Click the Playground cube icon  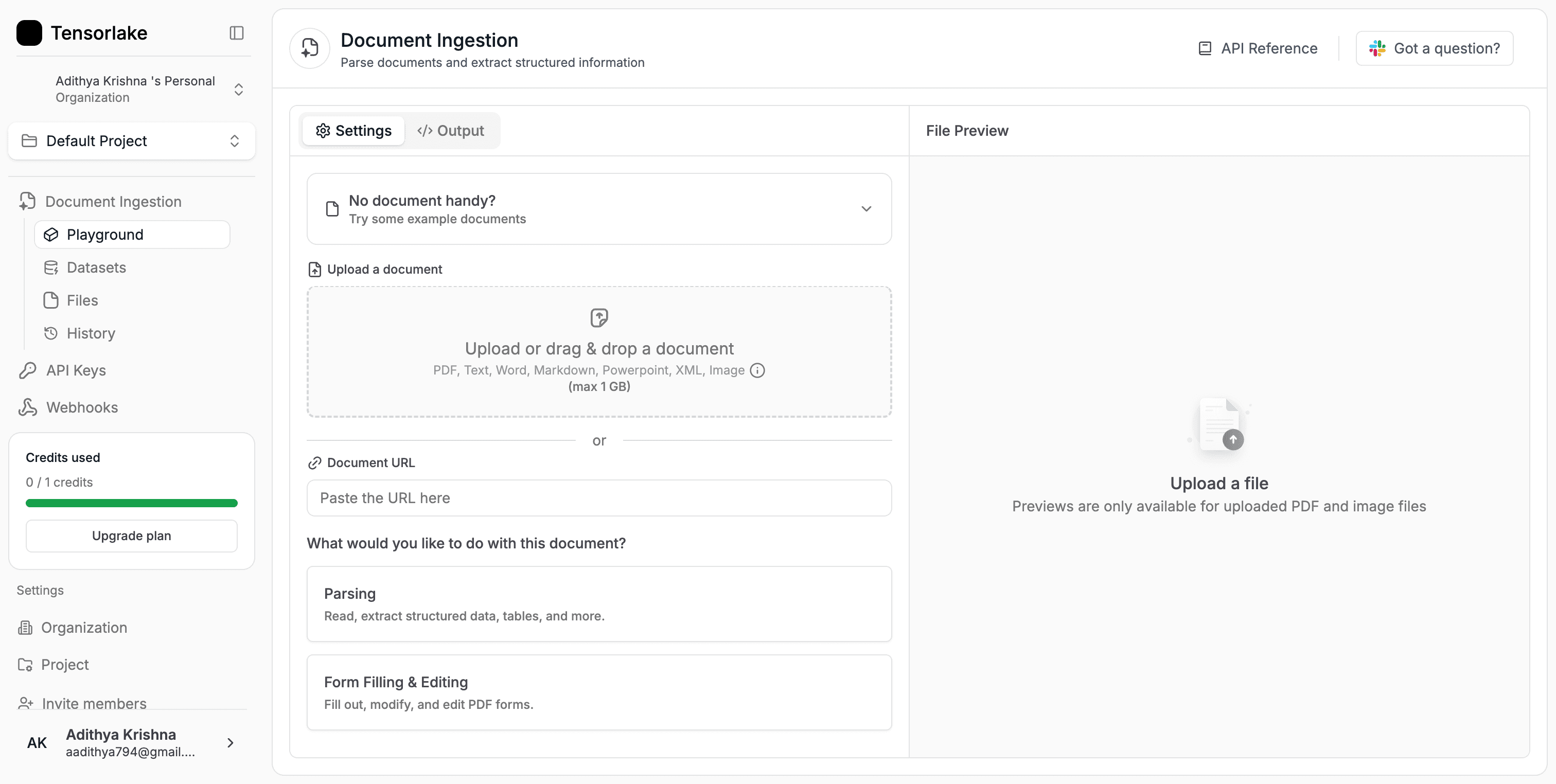(x=51, y=235)
